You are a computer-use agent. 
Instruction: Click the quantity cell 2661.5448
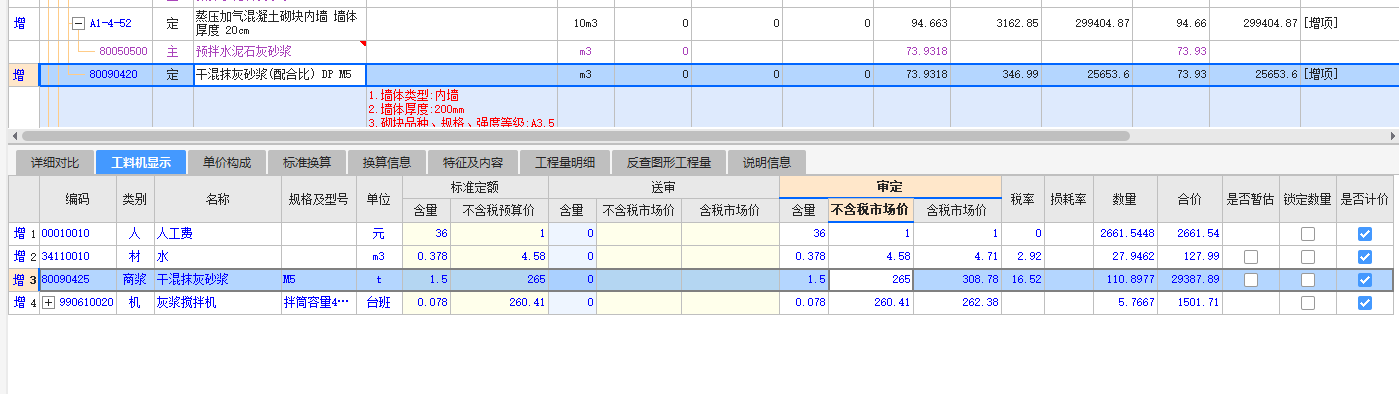1125,233
